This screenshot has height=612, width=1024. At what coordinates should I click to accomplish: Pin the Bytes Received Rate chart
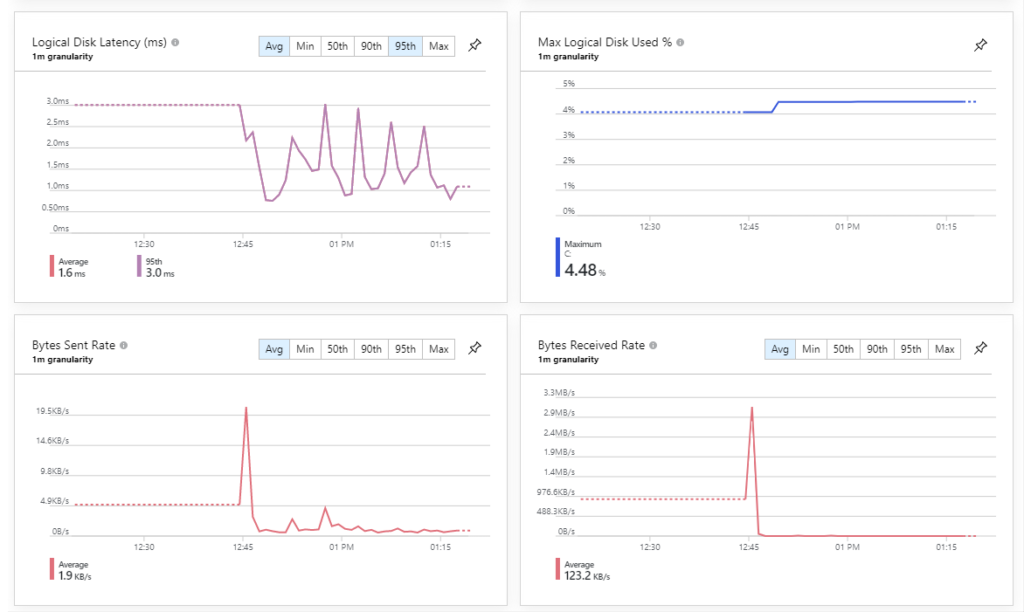click(981, 349)
